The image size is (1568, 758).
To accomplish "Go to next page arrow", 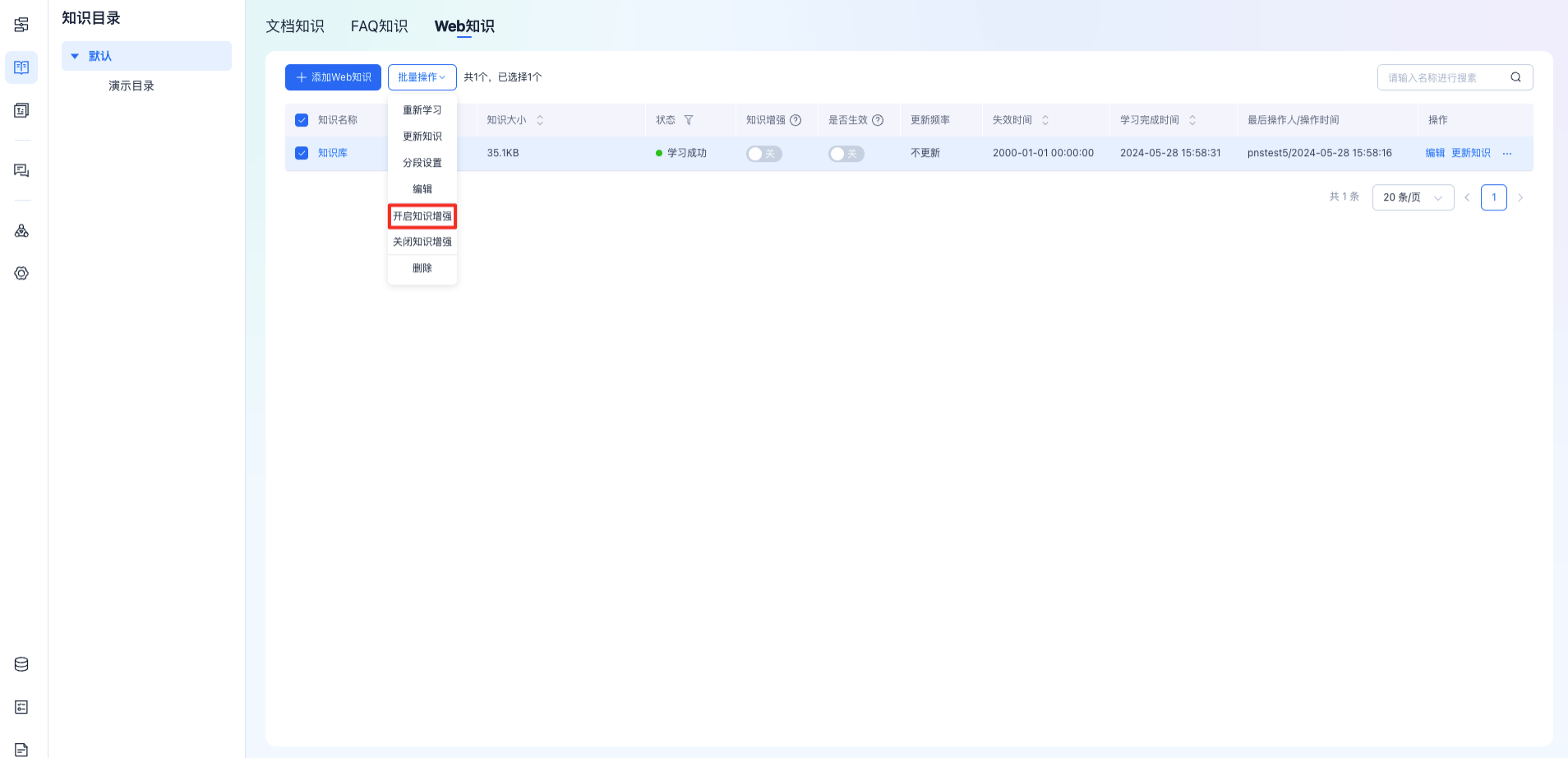I will tap(1520, 197).
